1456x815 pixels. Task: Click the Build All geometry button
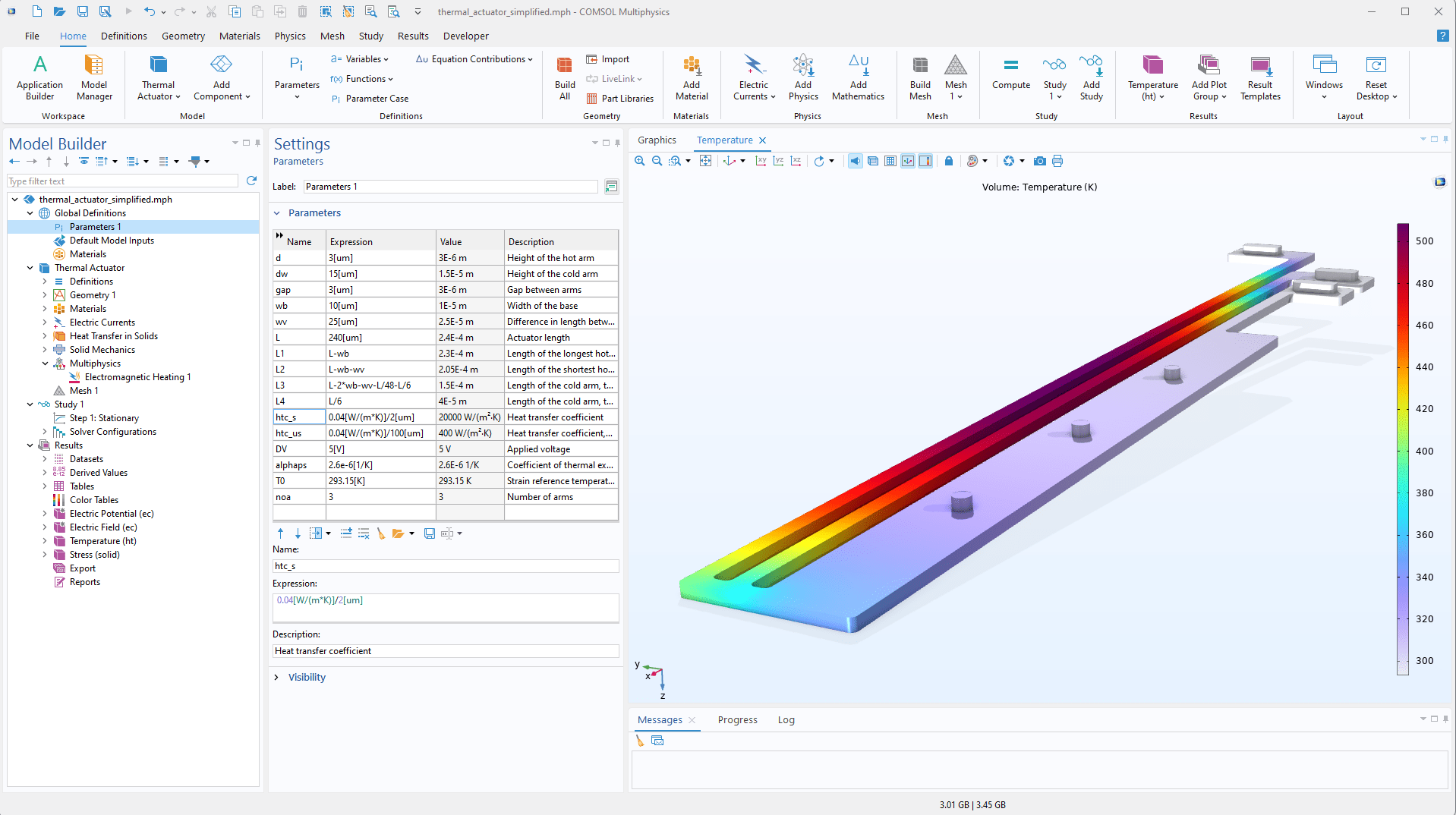(x=565, y=77)
